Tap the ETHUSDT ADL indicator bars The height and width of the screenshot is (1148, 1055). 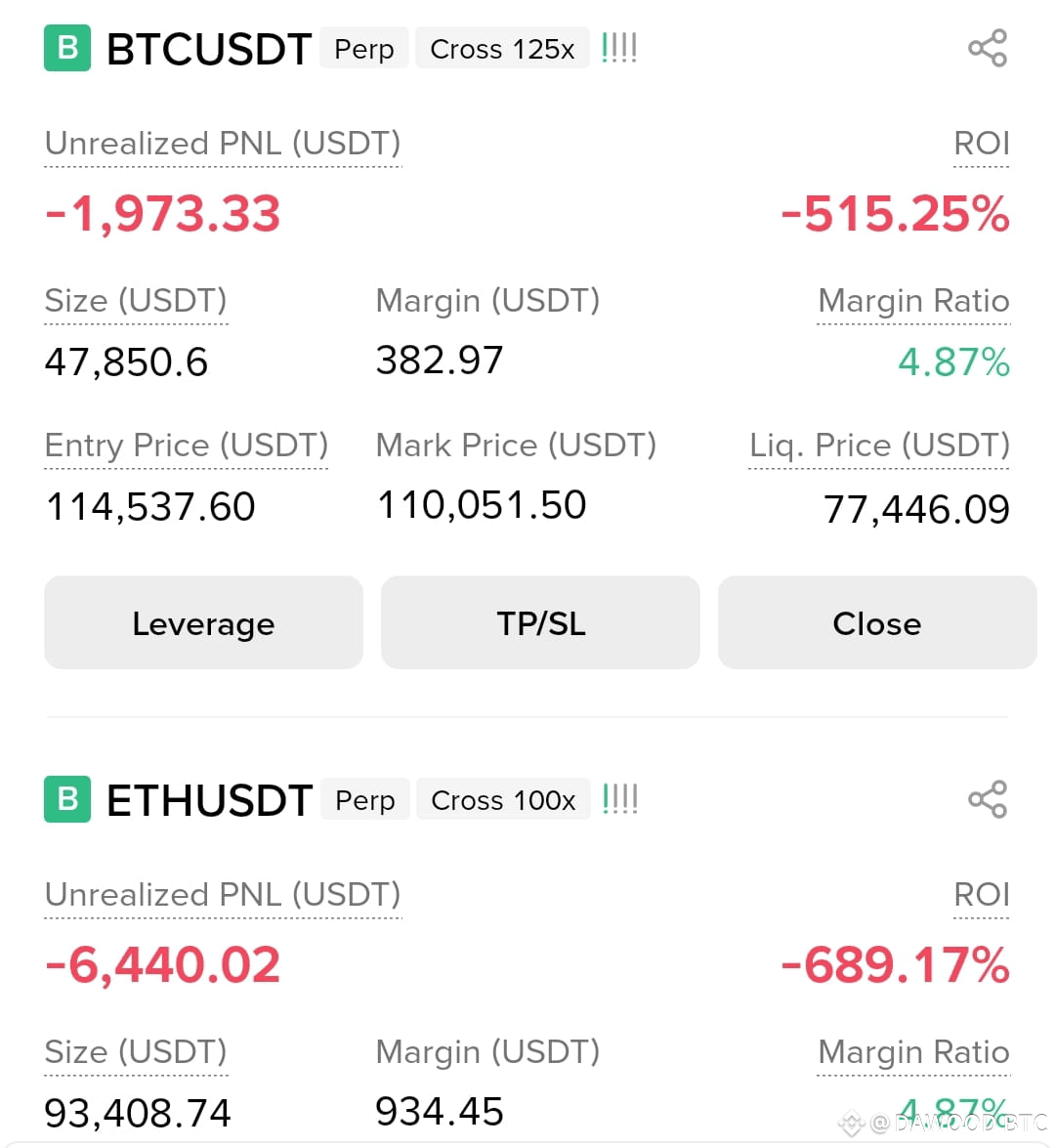[619, 799]
